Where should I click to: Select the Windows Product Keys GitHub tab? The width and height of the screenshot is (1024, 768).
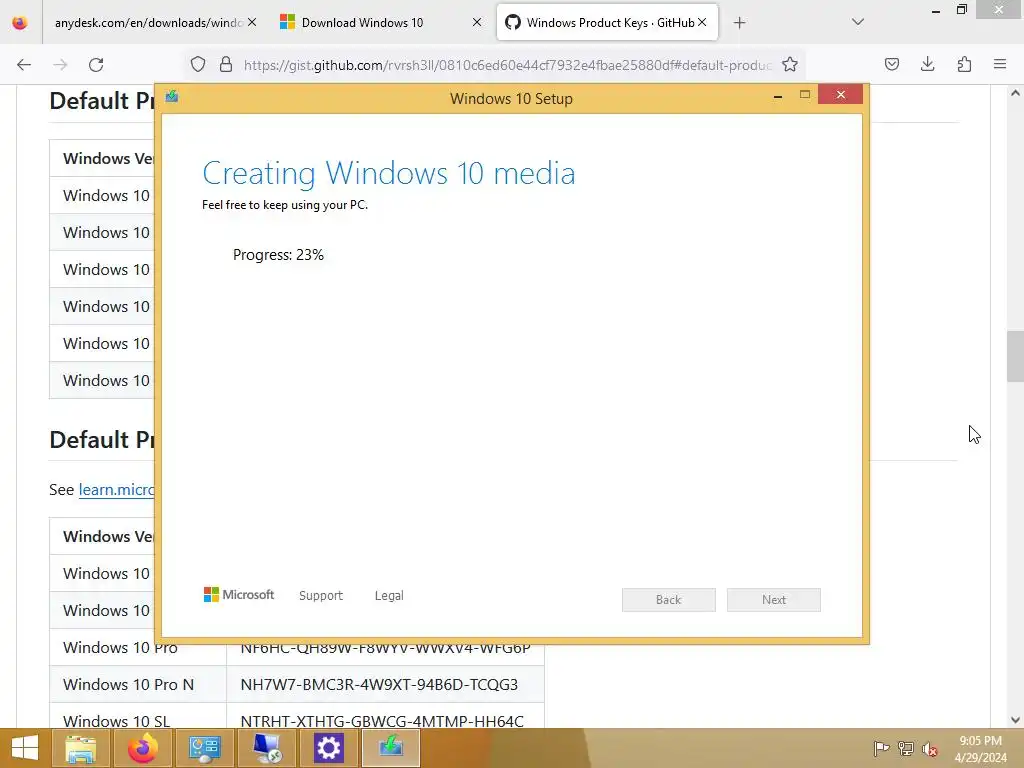click(x=607, y=23)
